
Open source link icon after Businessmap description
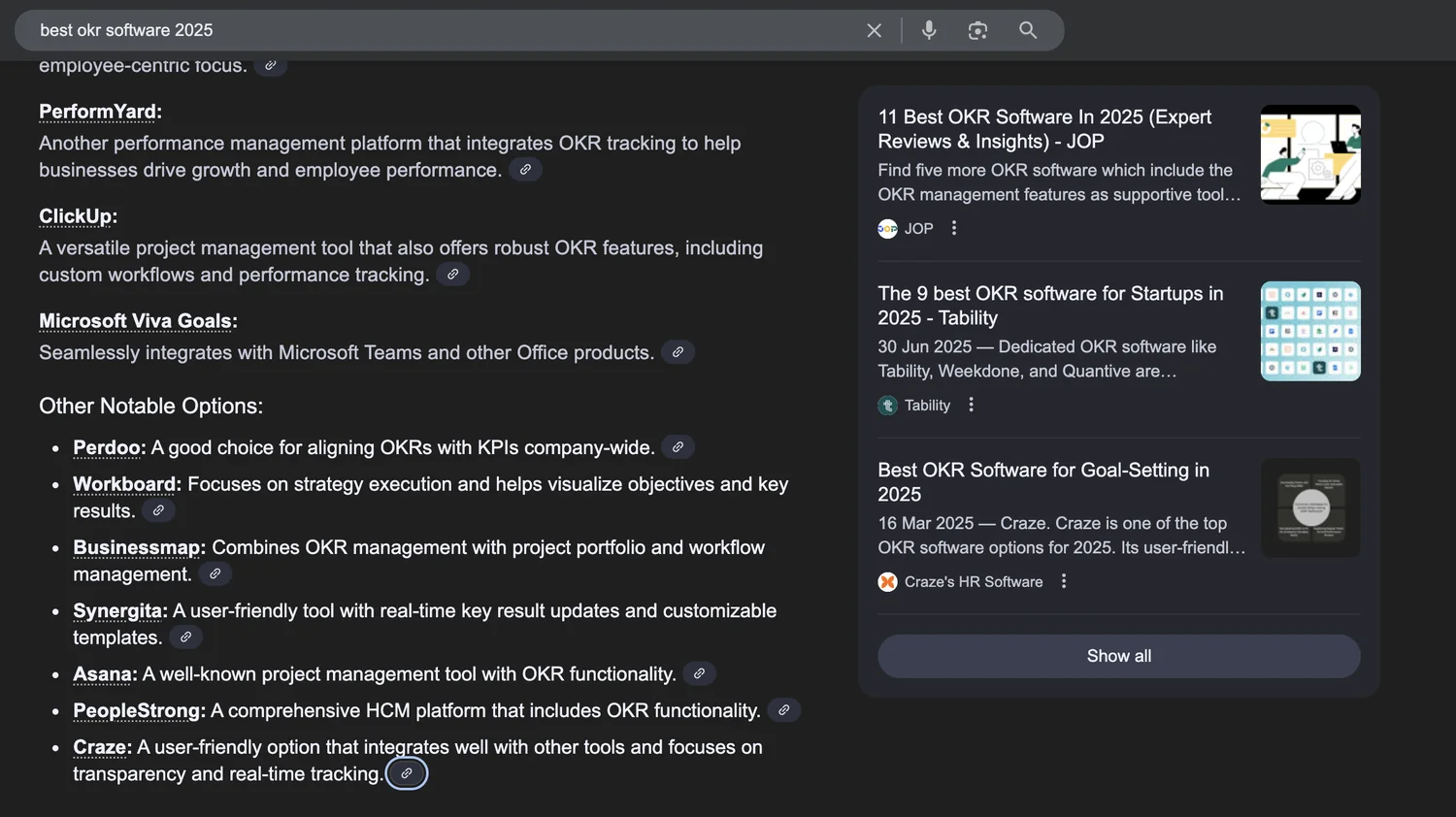215,574
